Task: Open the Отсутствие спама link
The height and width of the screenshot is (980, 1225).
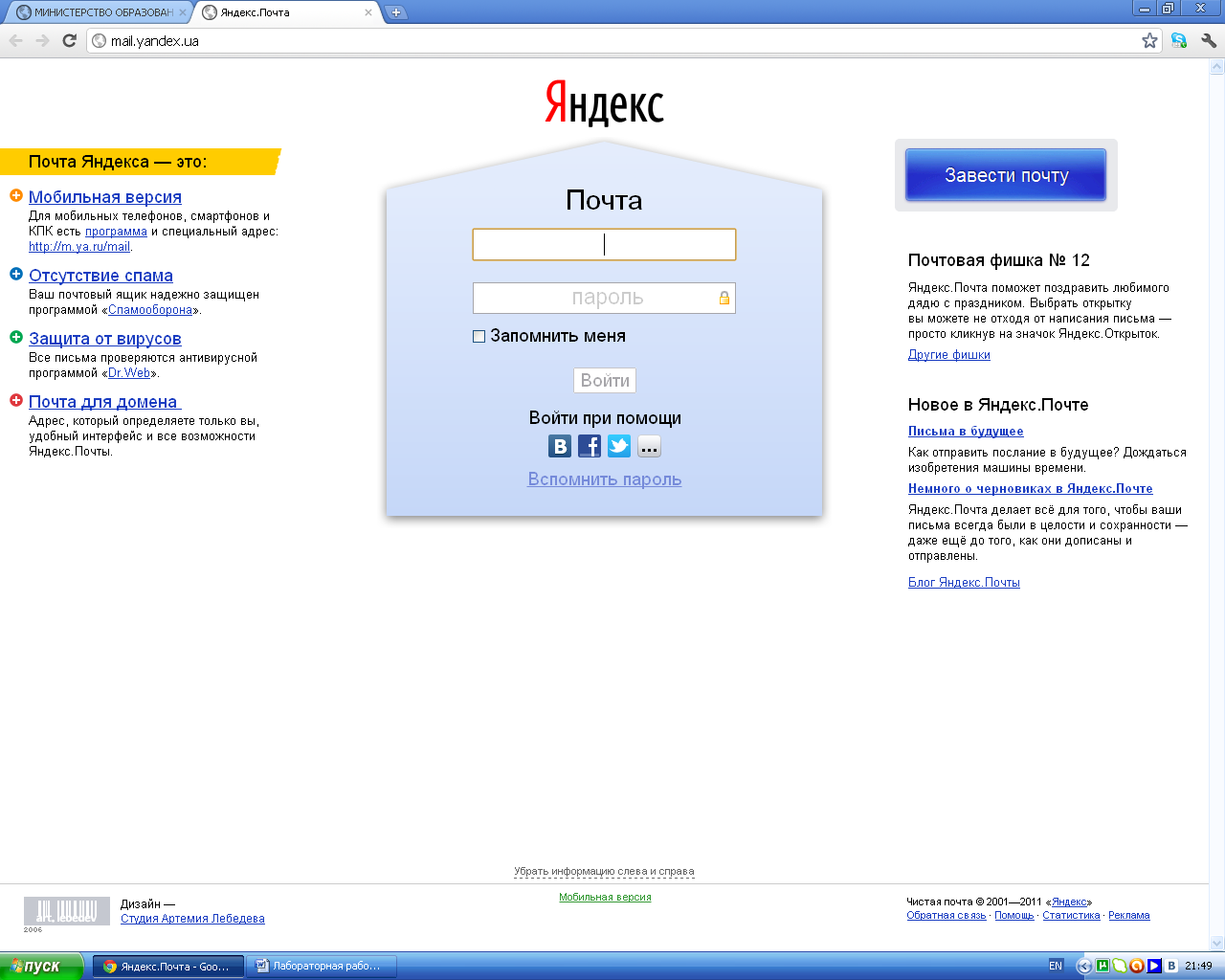Action: point(100,276)
